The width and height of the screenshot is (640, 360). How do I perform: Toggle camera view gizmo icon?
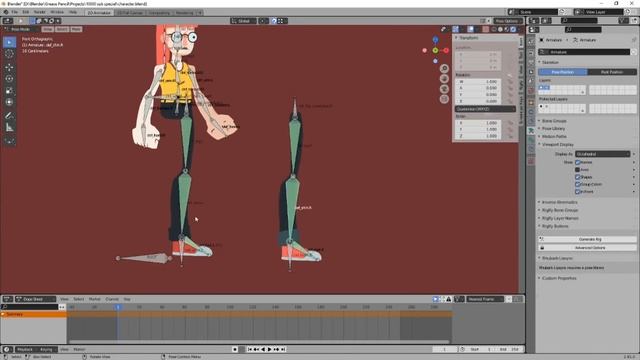click(x=444, y=89)
